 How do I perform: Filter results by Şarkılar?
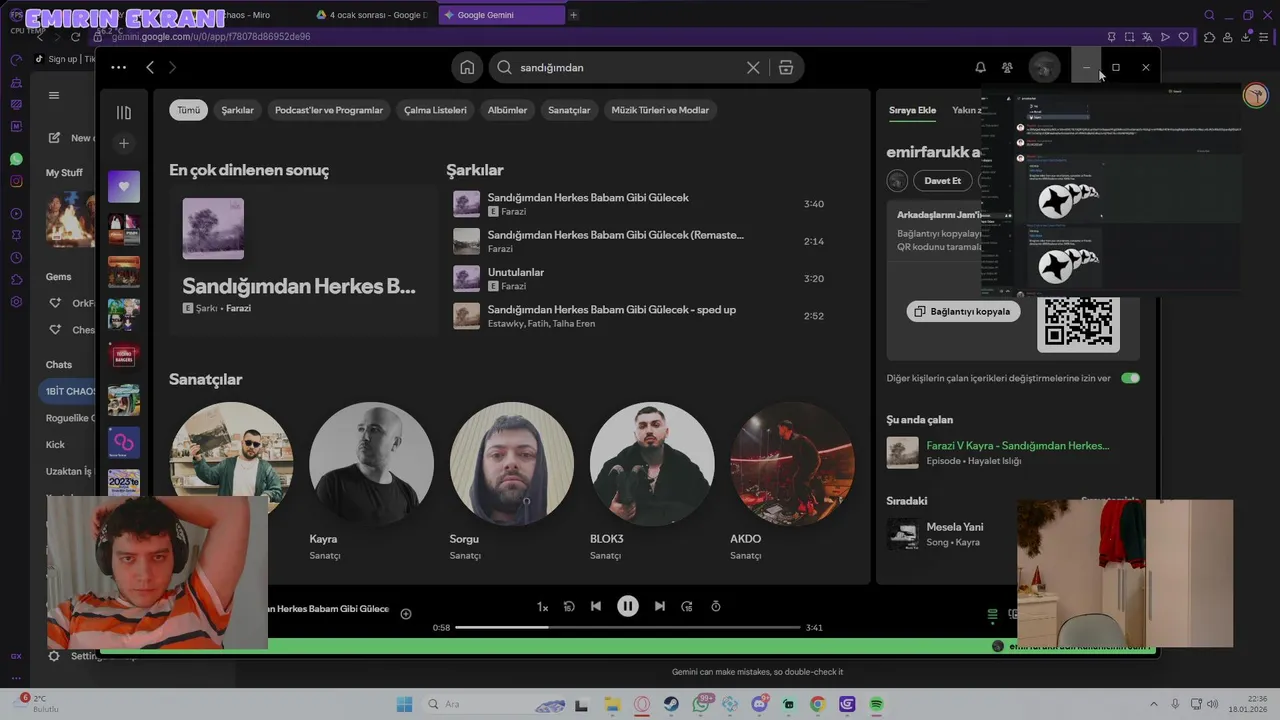(x=237, y=110)
